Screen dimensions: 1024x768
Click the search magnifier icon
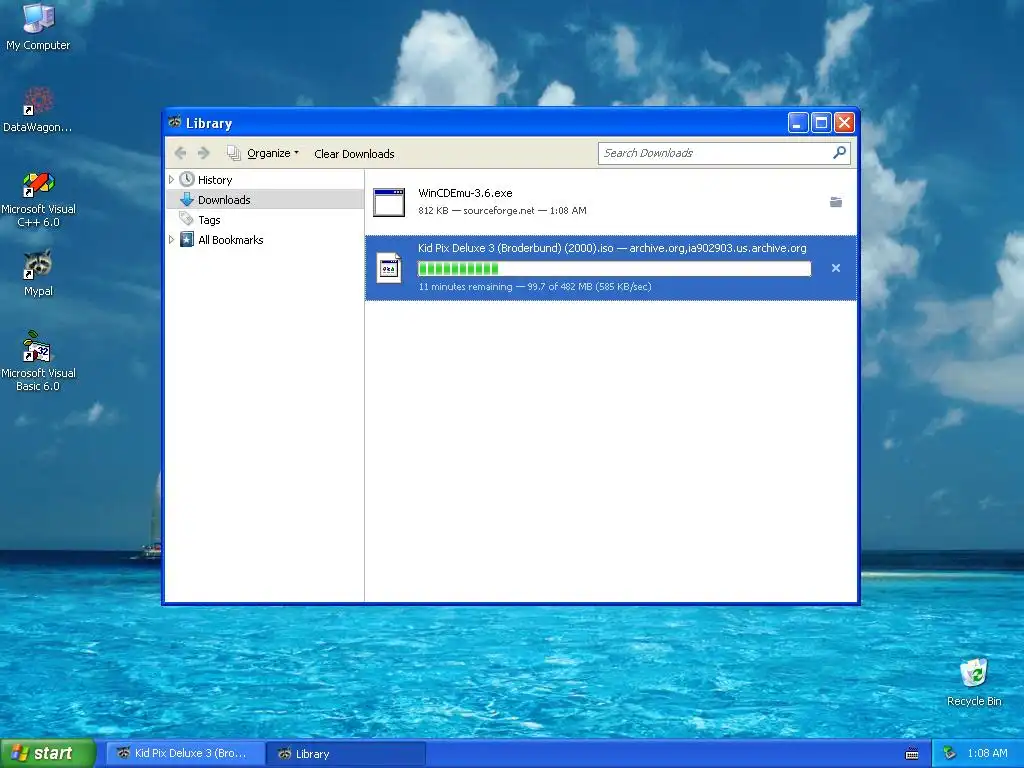(839, 153)
